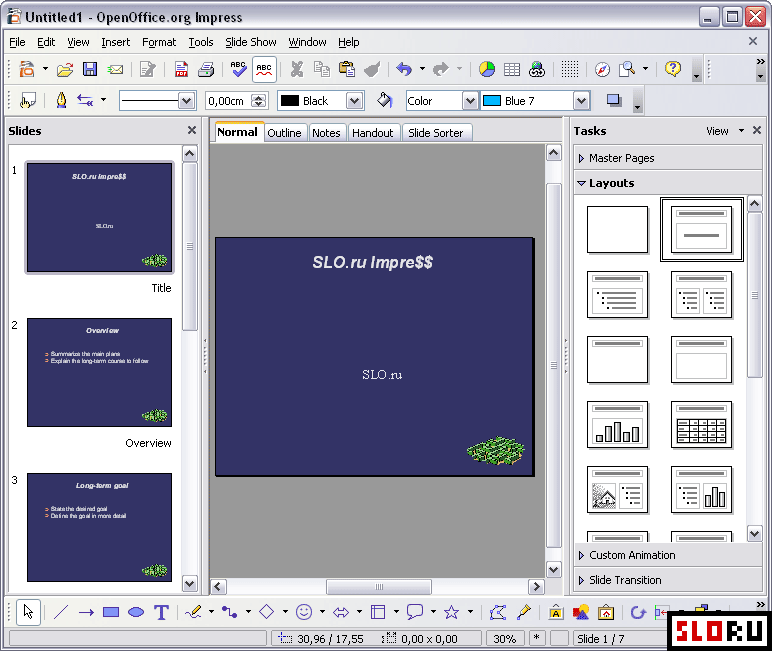Viewport: 772px width, 651px height.
Task: Click the Hyperlink icon
Action: (537, 69)
